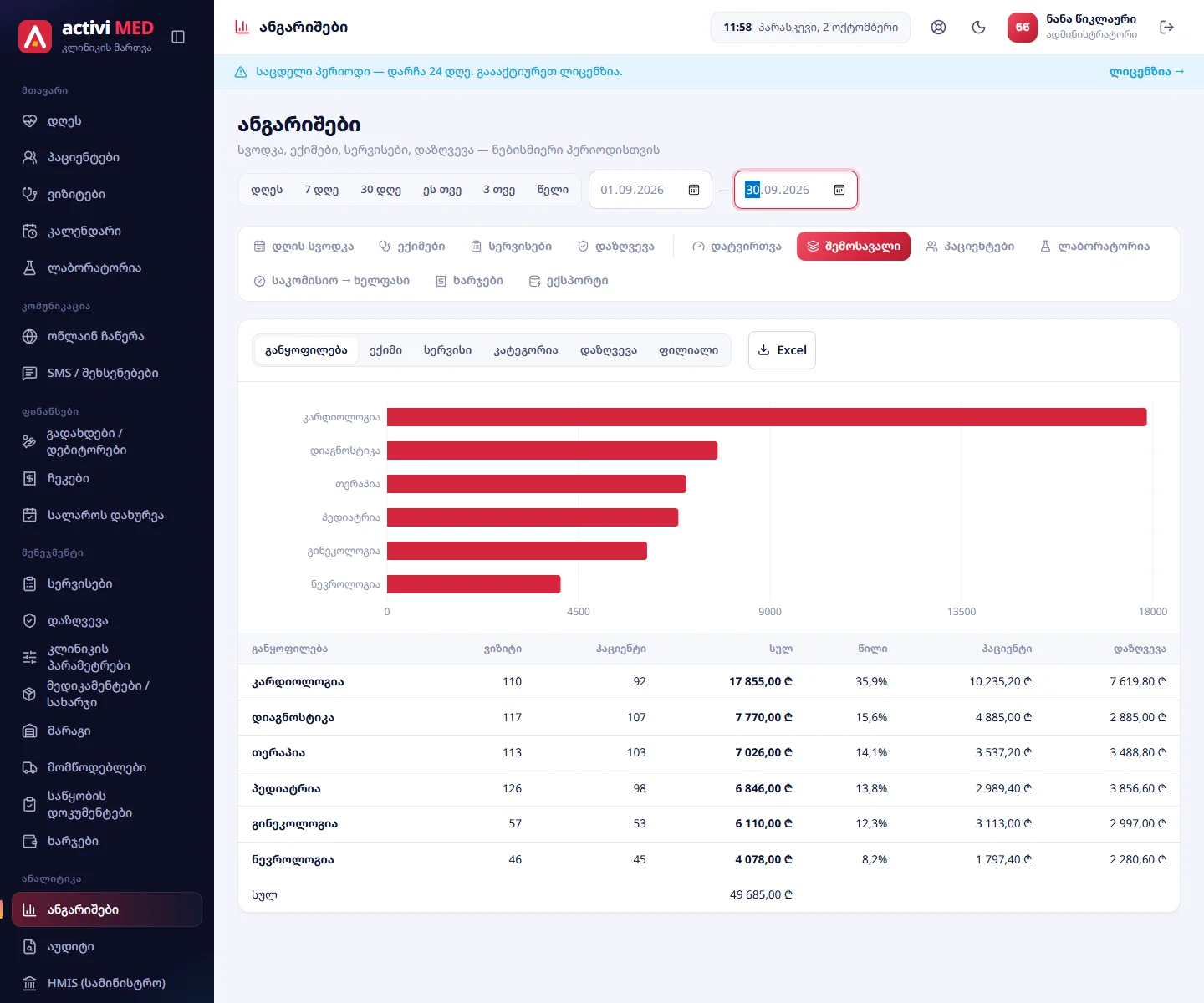Screen dimensions: 1204x1003
Task: Open the ექსპორტი report tab
Action: point(569,281)
